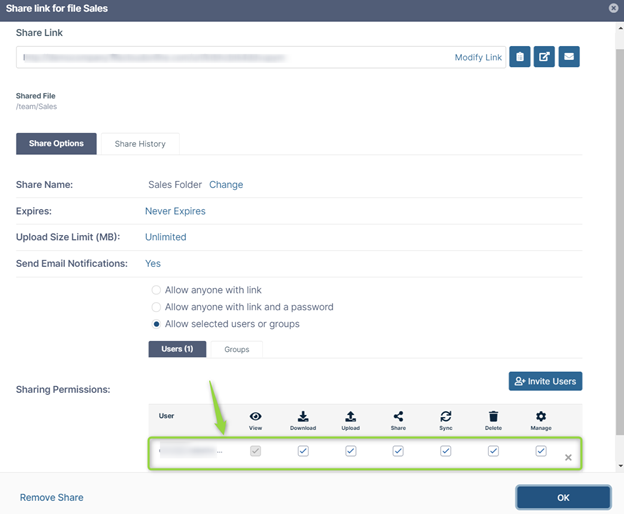Toggle the user's Delete permission checkbox

tap(493, 451)
